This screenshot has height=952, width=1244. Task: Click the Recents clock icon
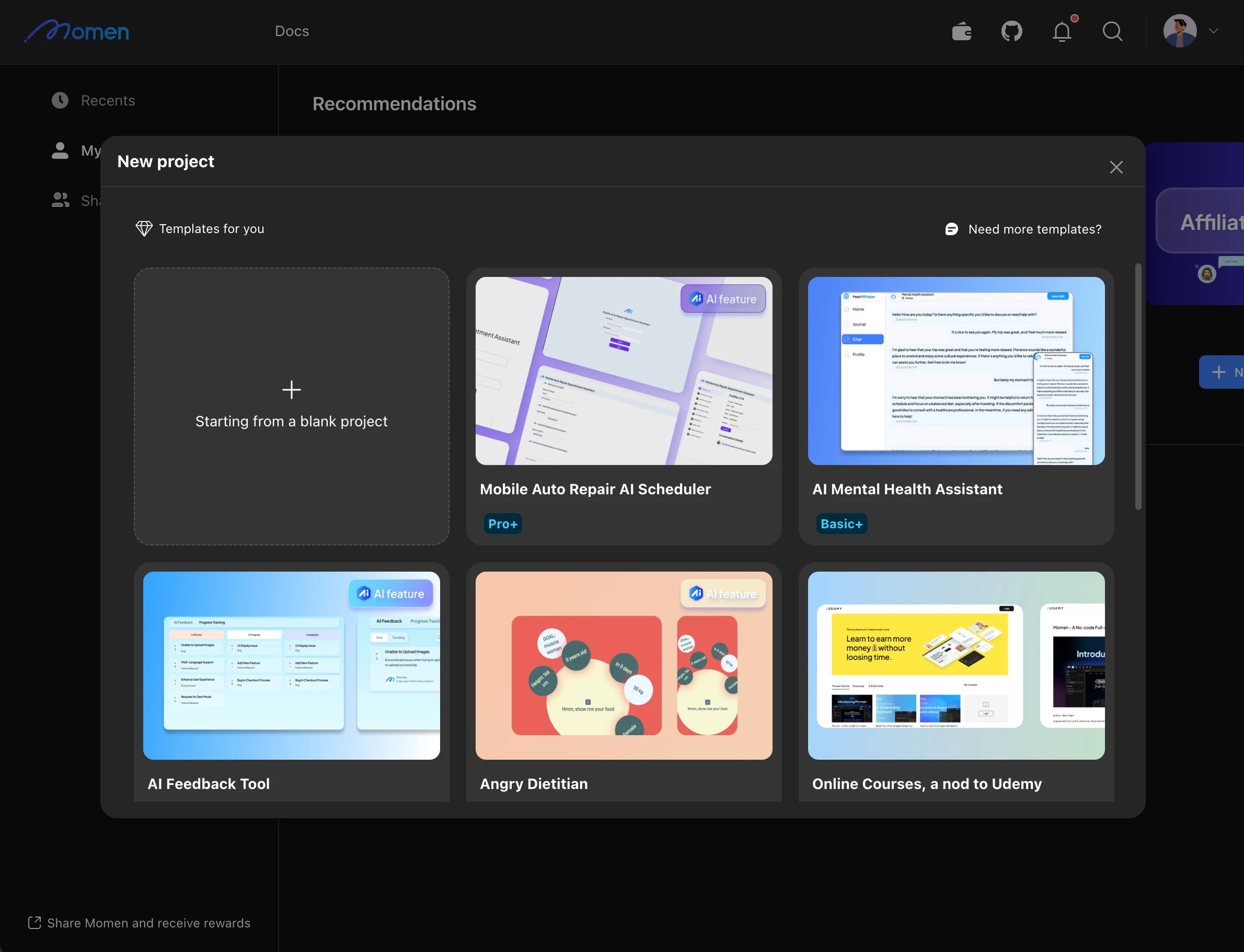click(60, 100)
